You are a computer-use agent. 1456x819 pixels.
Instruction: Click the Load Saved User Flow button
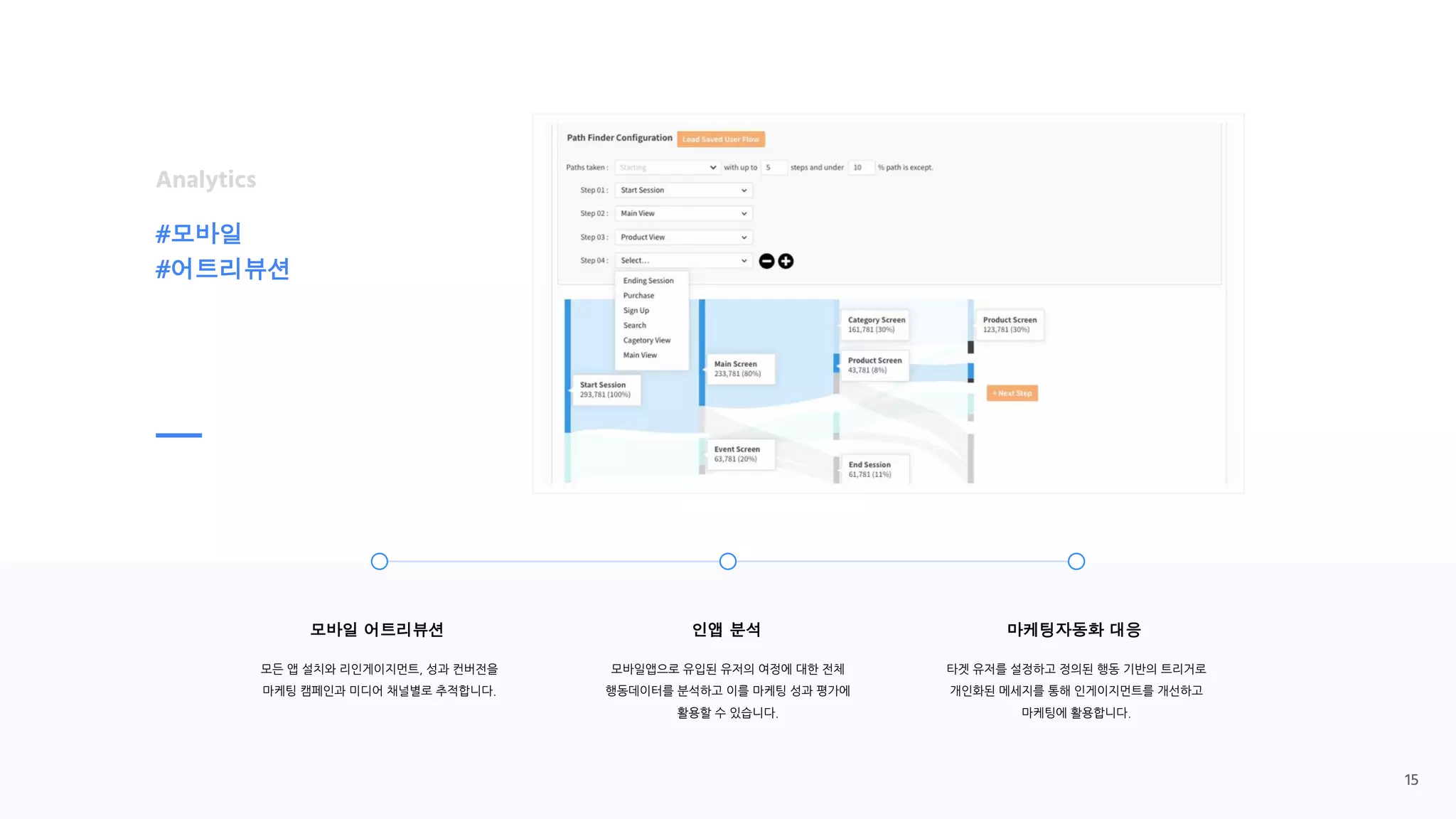(x=721, y=139)
